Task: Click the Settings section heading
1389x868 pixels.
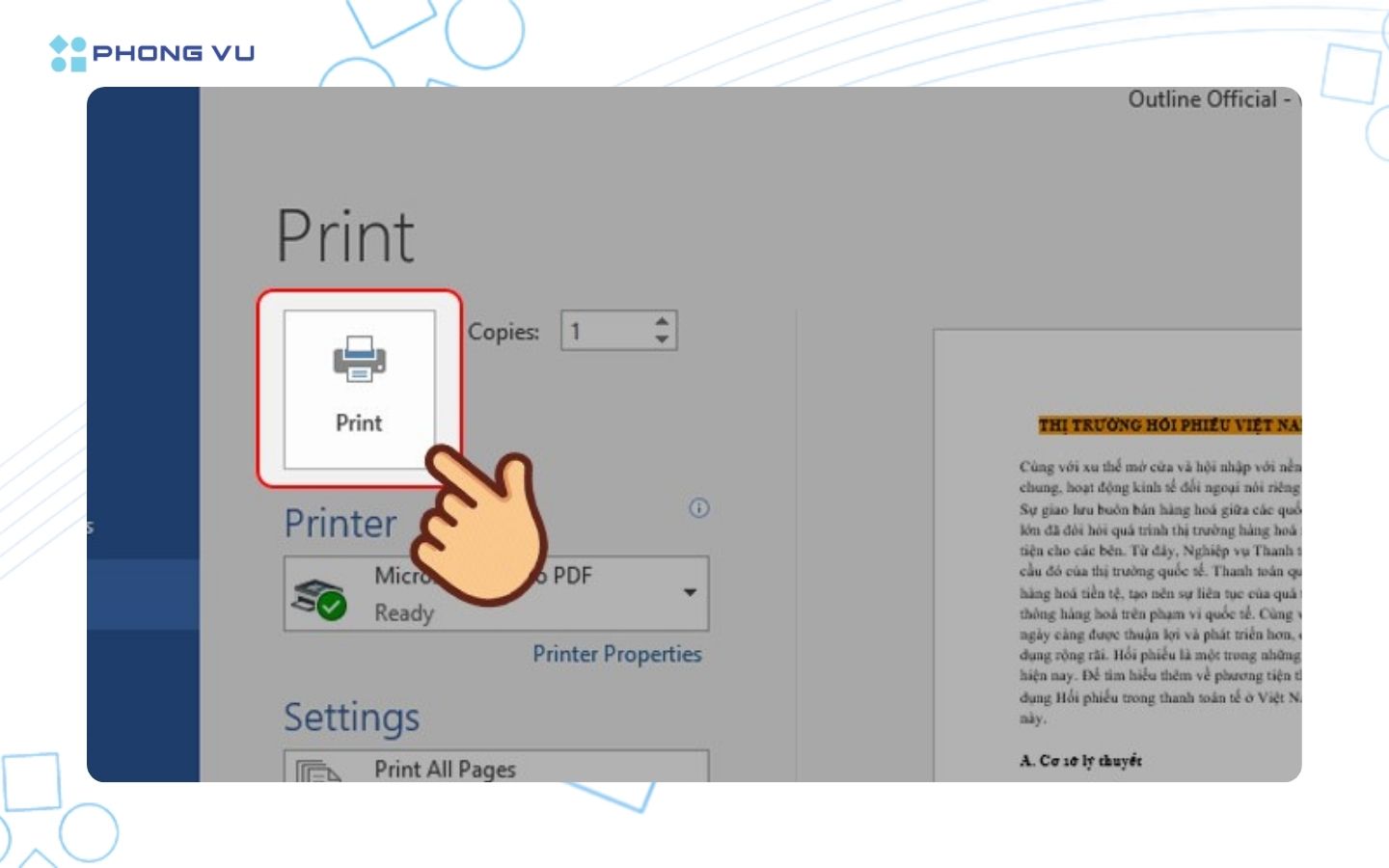Action: coord(352,717)
